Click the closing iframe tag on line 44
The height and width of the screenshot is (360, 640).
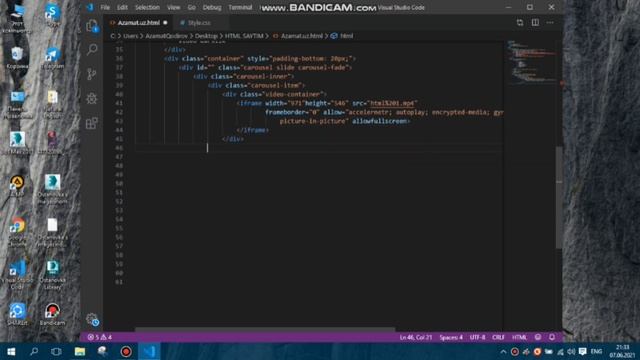click(x=253, y=130)
